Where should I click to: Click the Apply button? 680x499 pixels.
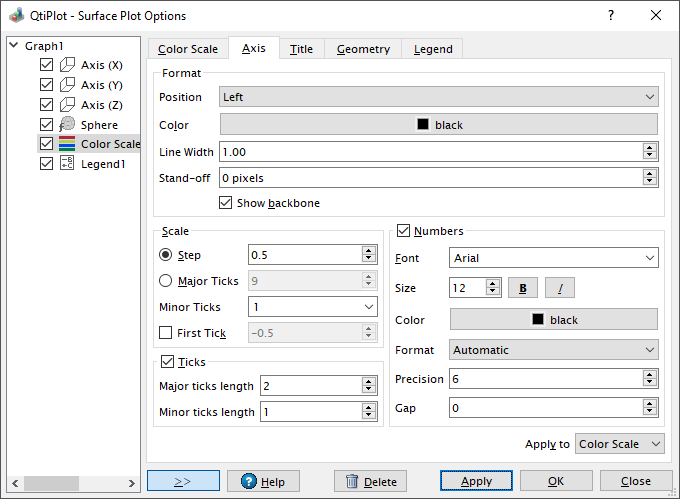(476, 481)
